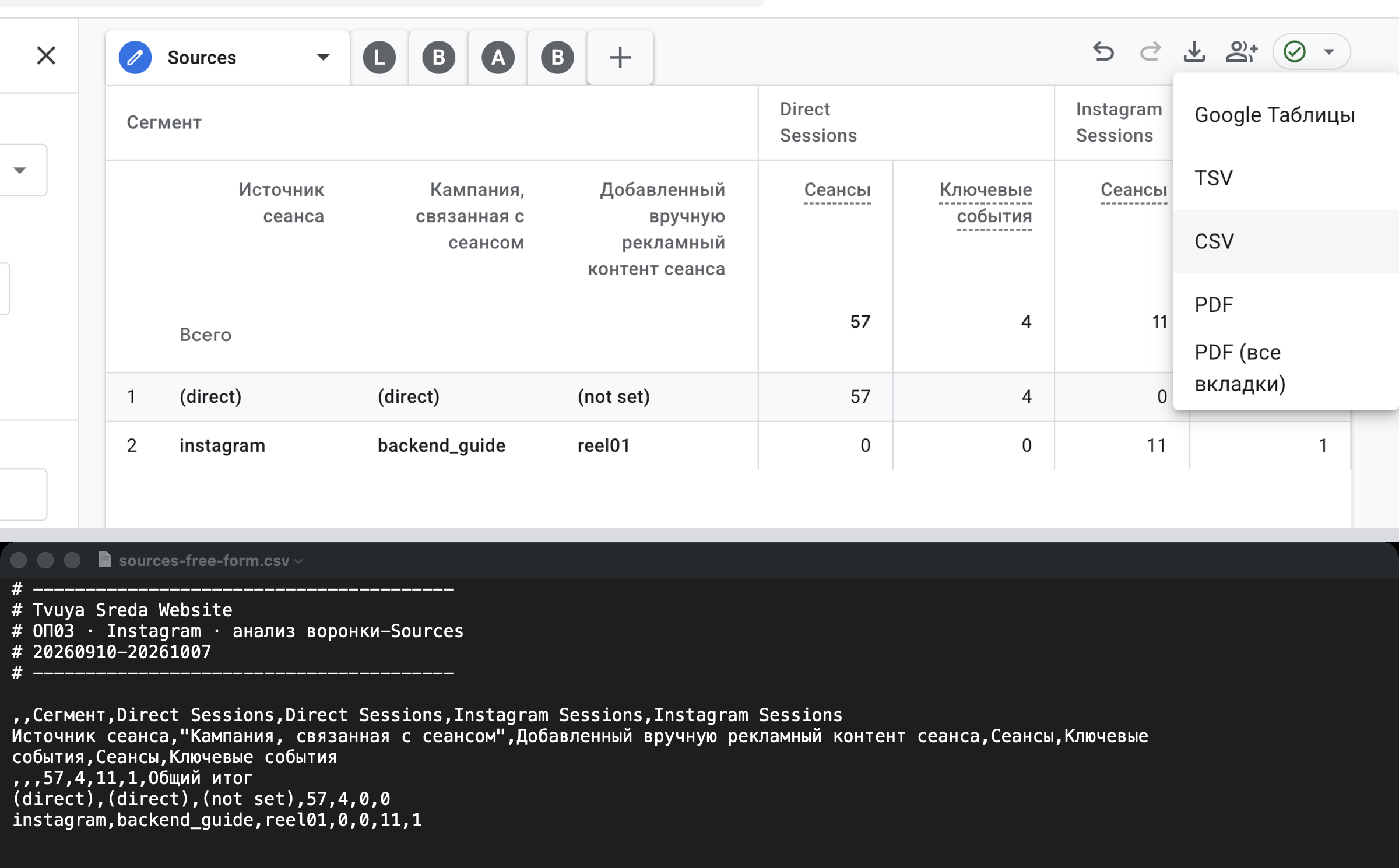Image resolution: width=1399 pixels, height=868 pixels.
Task: Click the blue pencil edit icon
Action: tap(135, 57)
